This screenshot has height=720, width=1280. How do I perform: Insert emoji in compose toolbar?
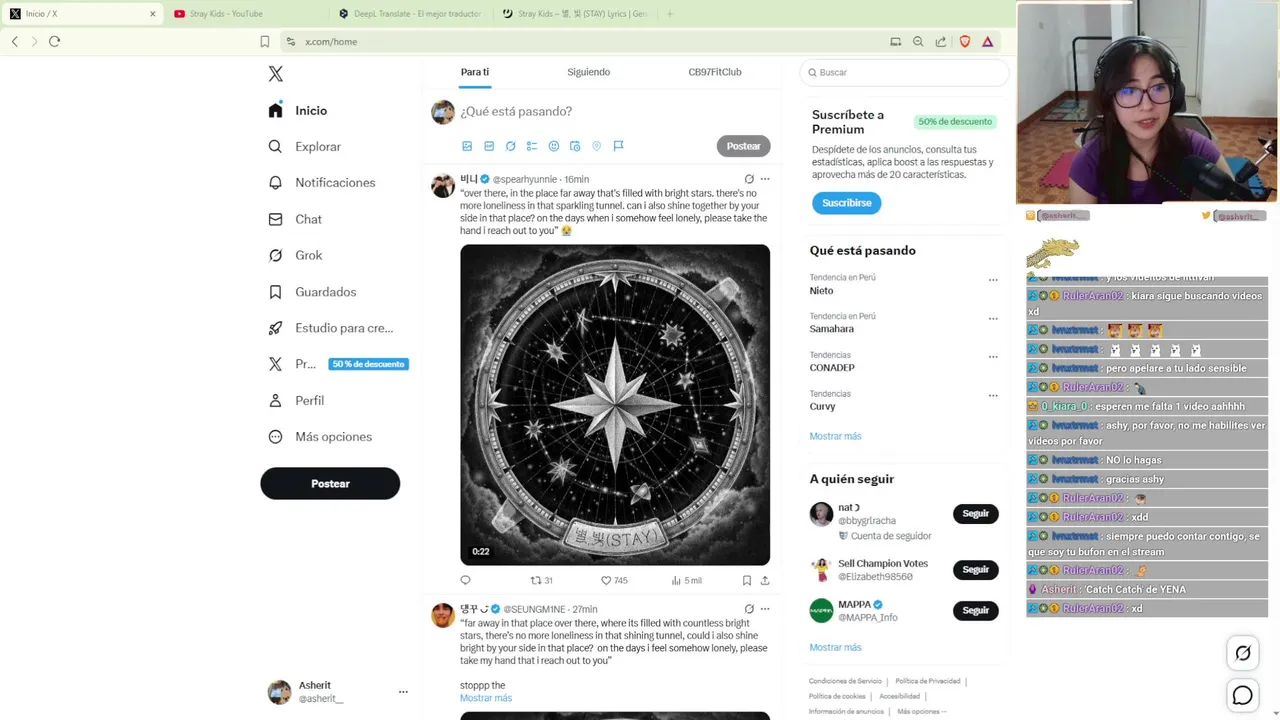(554, 146)
